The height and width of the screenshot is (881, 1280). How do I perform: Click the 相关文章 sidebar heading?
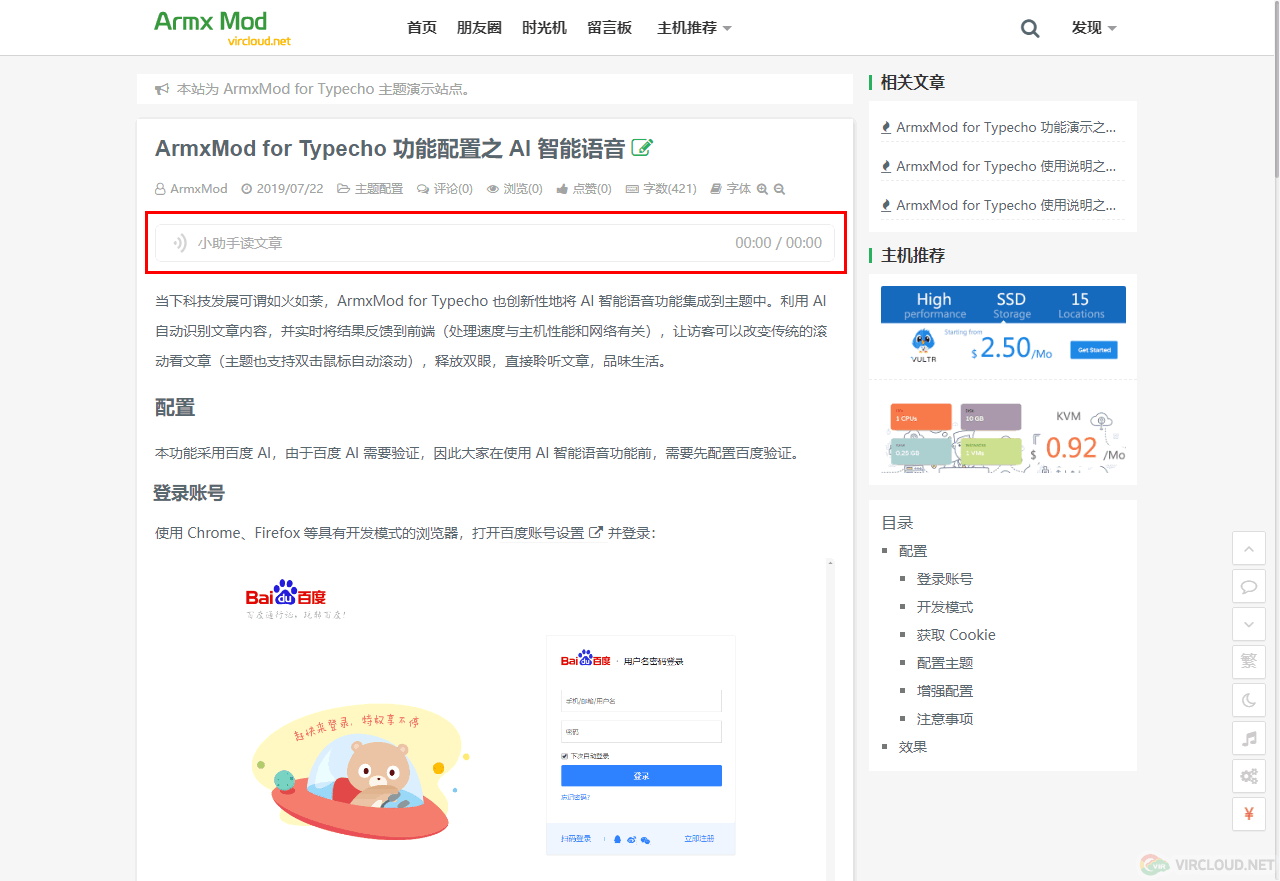[x=913, y=83]
